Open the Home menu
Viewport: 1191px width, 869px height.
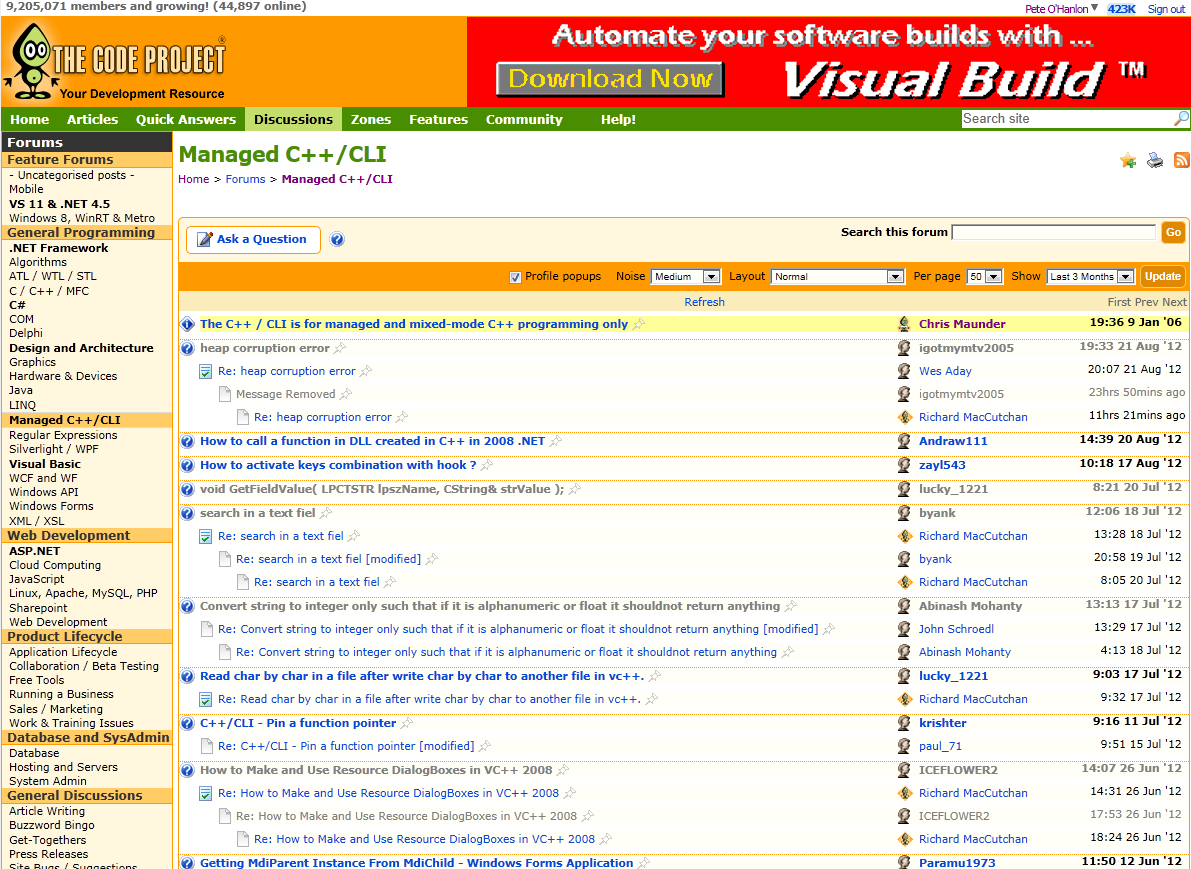30,119
